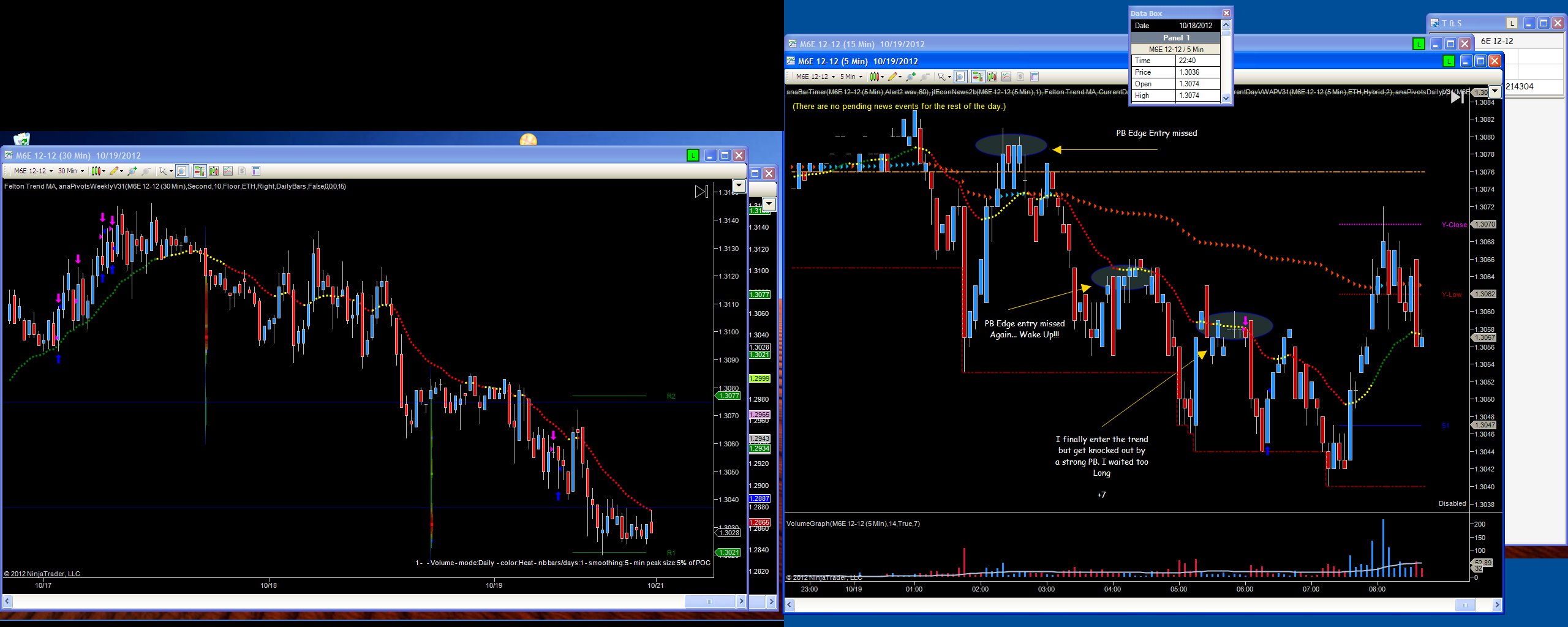Focus the T & S window title bar
The image size is (1568, 627).
1452,23
